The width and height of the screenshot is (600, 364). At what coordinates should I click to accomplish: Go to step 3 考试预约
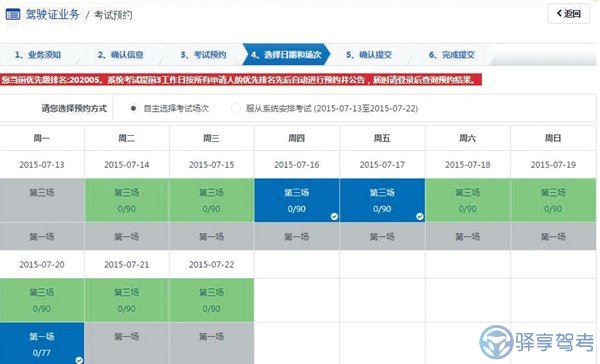tap(204, 55)
